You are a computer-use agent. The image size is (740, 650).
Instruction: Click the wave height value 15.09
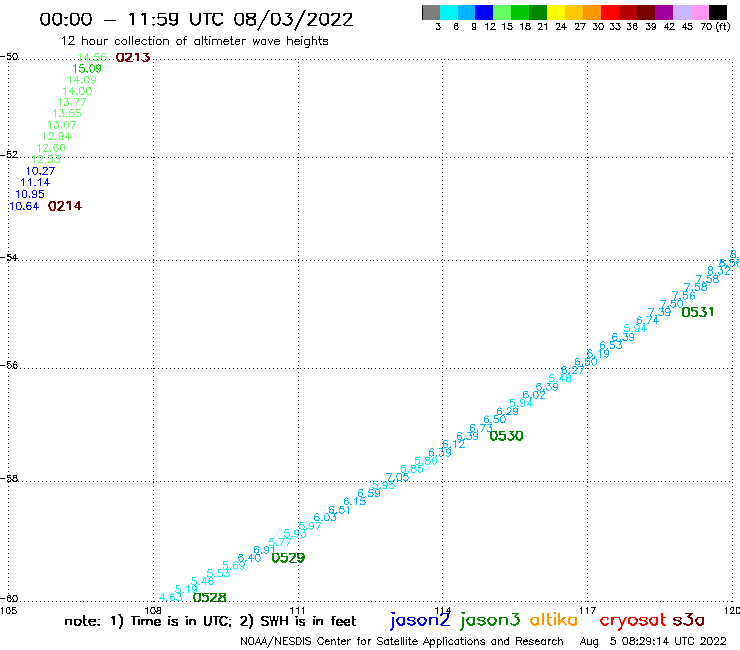coord(87,69)
